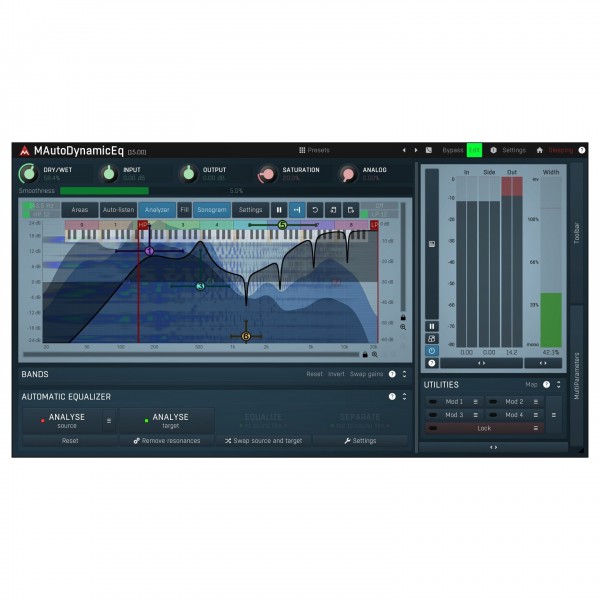Image resolution: width=600 pixels, height=600 pixels.
Task: Pause the meters with the meter-panel pause button
Action: 432,326
